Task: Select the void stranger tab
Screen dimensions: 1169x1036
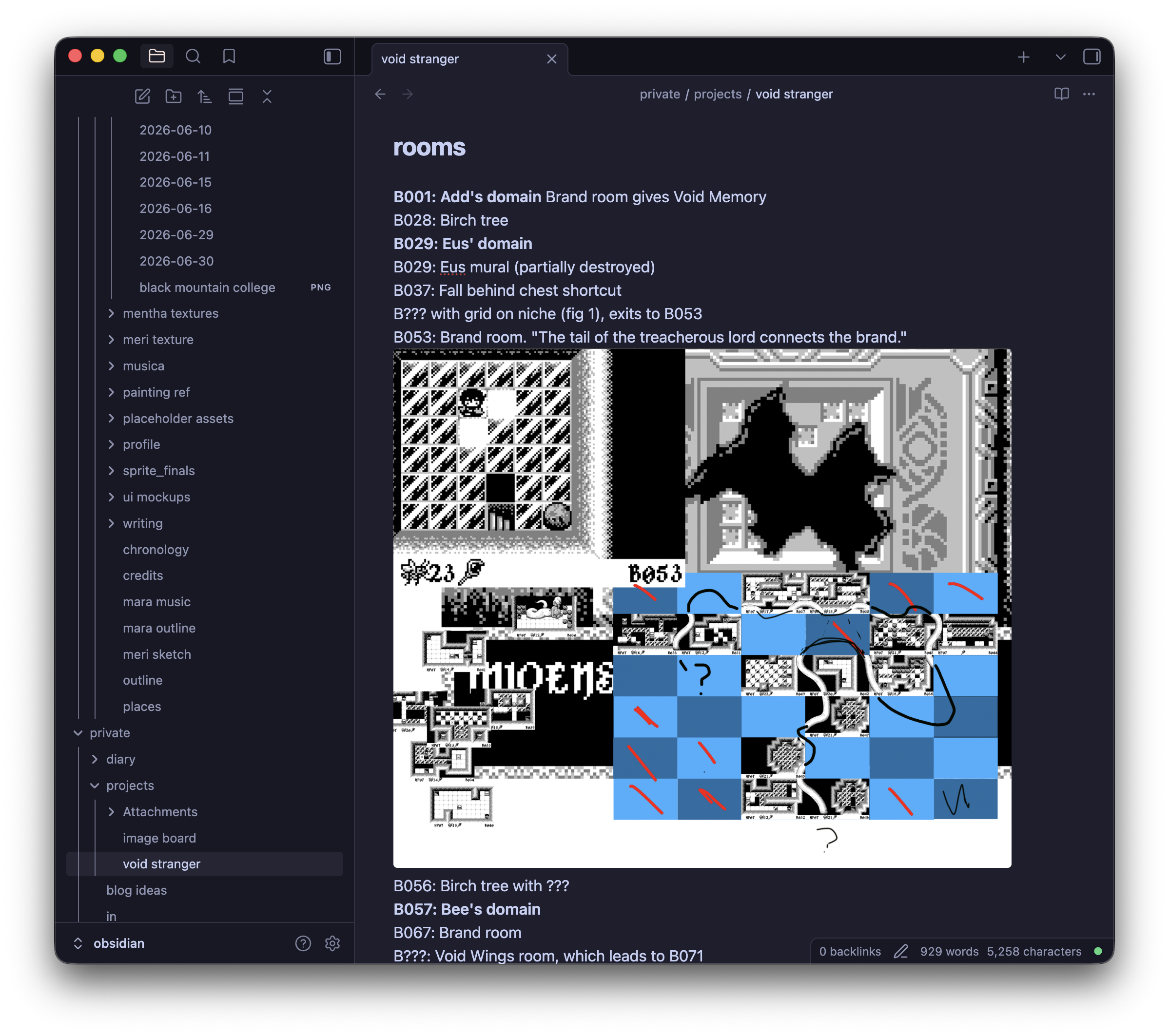Action: click(x=469, y=59)
